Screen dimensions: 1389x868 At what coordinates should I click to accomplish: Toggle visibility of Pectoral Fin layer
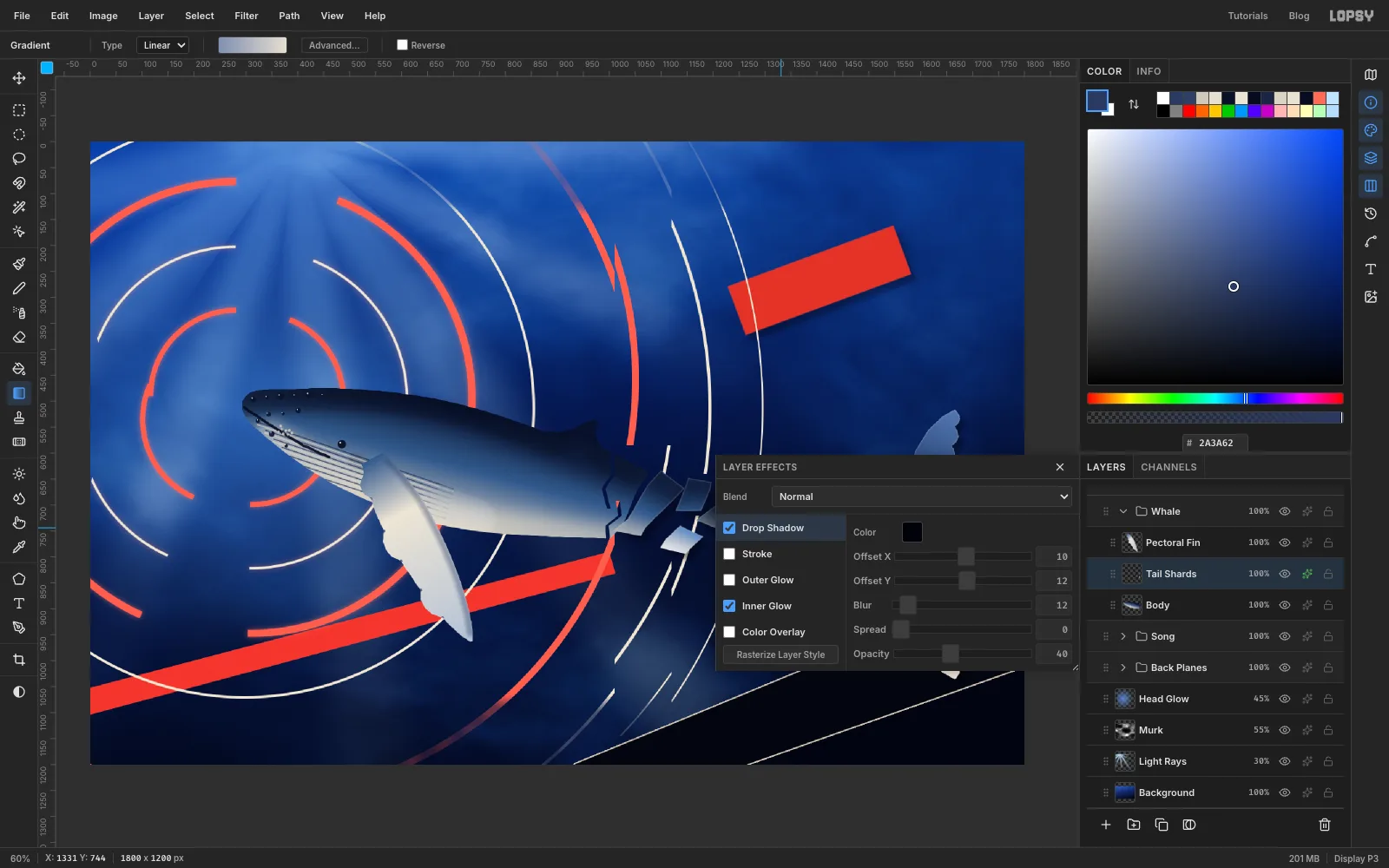coord(1285,542)
